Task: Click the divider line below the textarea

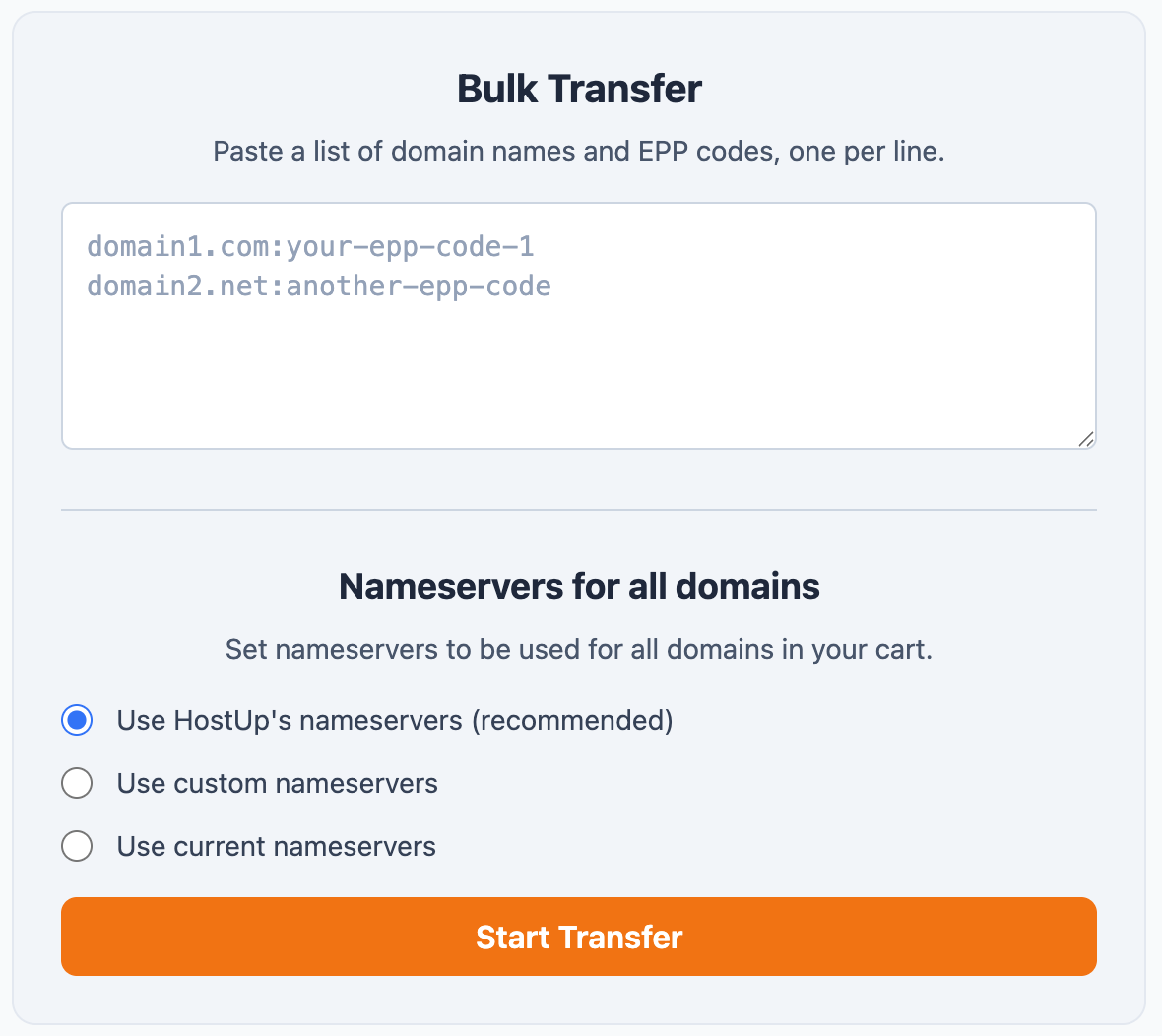Action: 579,510
